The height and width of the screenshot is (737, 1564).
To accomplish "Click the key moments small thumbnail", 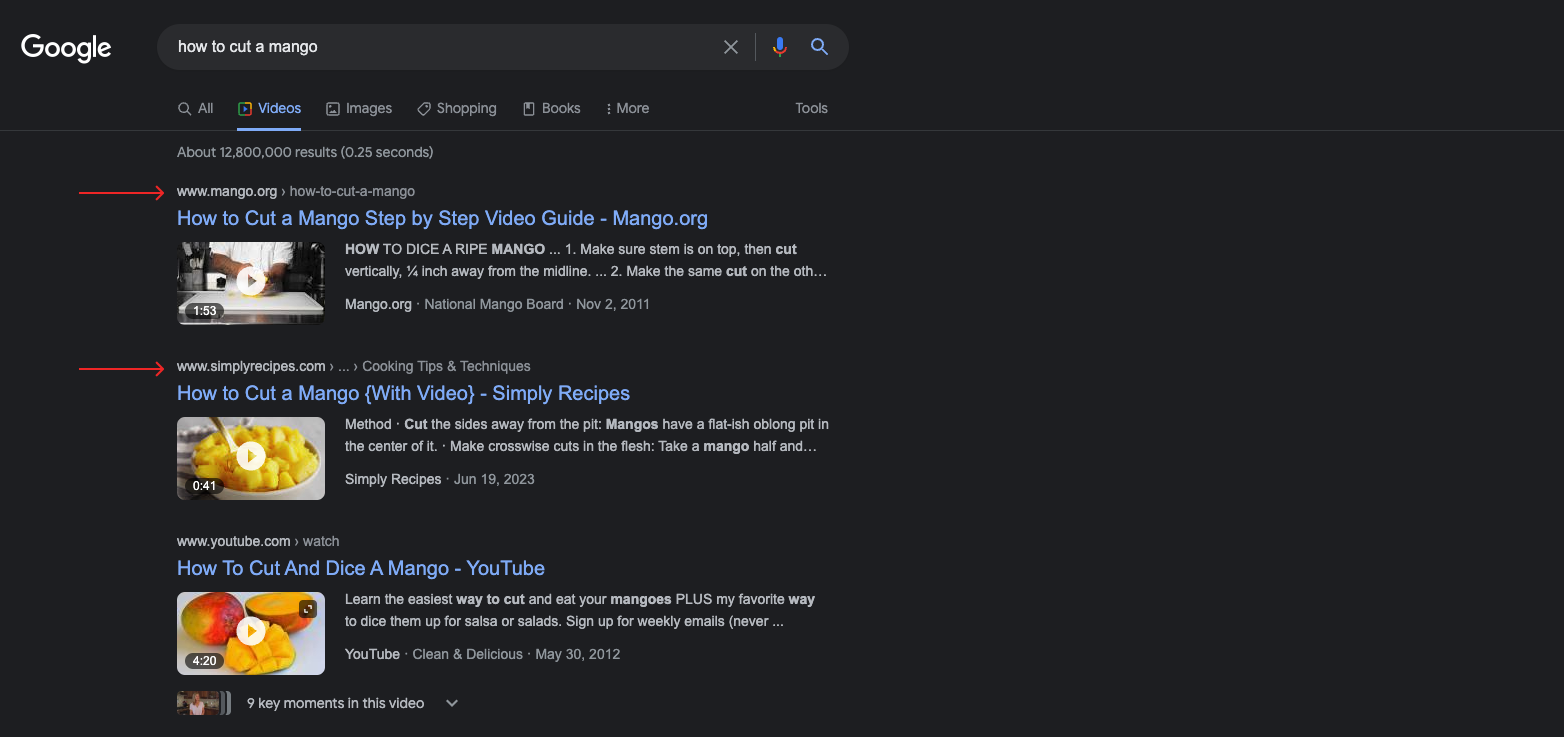I will point(203,703).
